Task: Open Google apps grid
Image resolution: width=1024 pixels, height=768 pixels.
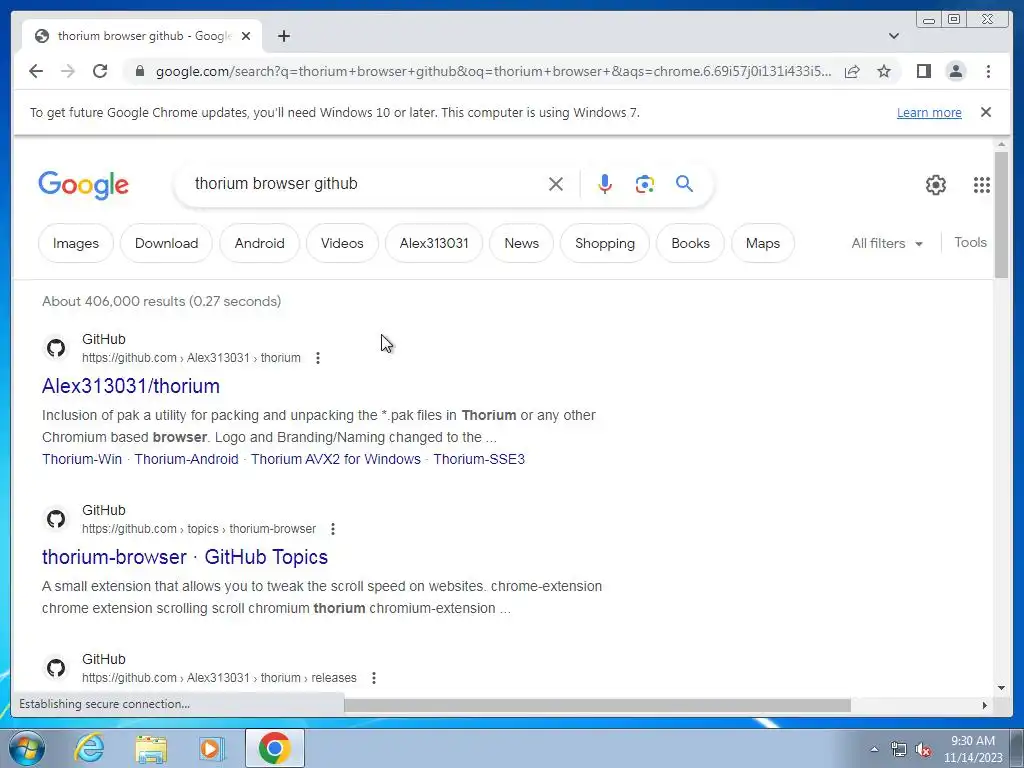Action: (x=982, y=185)
